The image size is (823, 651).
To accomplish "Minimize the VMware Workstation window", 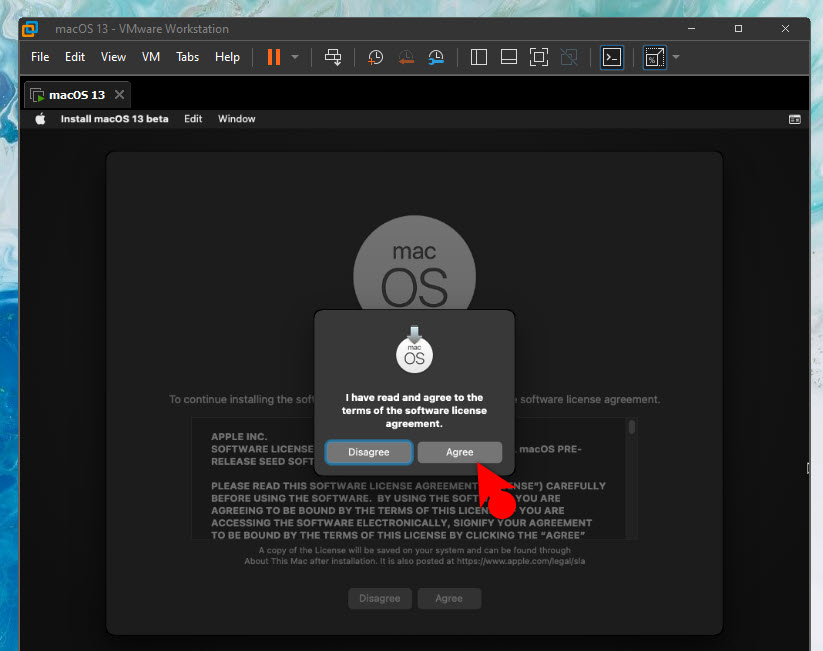I will (692, 28).
